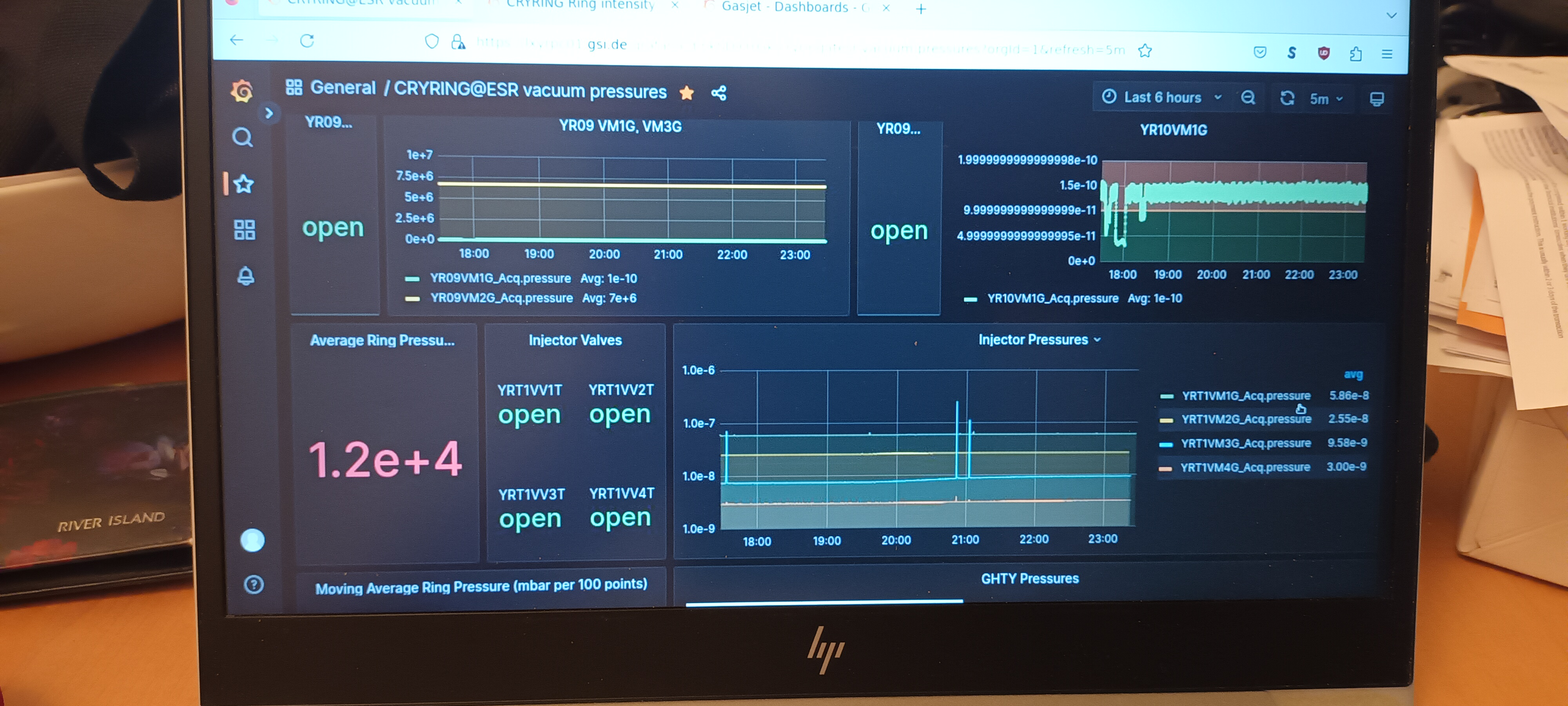This screenshot has height=706, width=1568.
Task: Open the user profile avatar
Action: 252,540
